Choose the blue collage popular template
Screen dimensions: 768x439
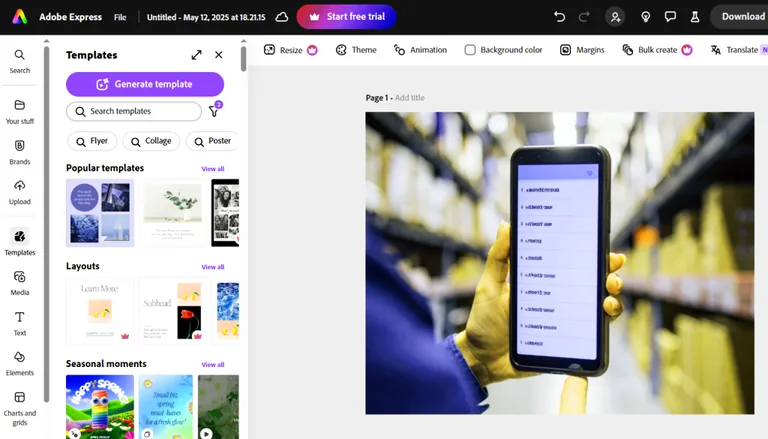100,213
